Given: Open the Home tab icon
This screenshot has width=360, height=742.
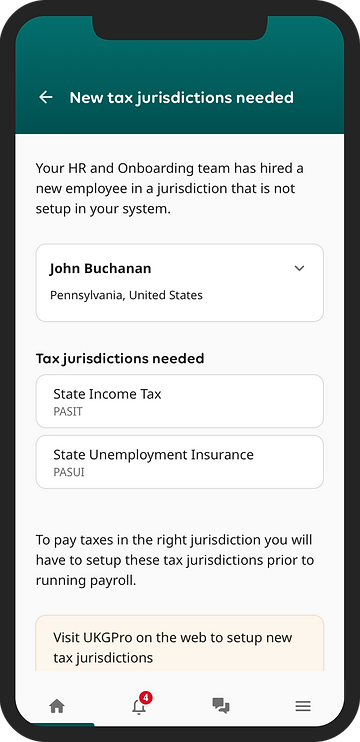Looking at the screenshot, I should 57,707.
